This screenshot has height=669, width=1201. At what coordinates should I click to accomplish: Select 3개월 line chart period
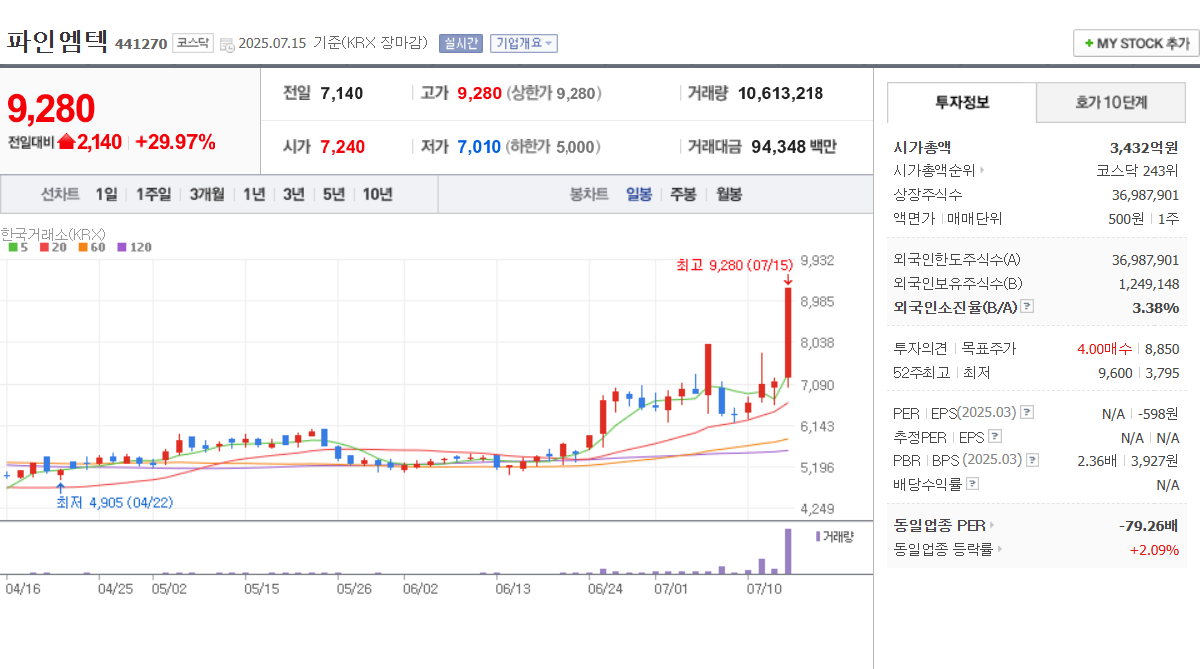[207, 194]
